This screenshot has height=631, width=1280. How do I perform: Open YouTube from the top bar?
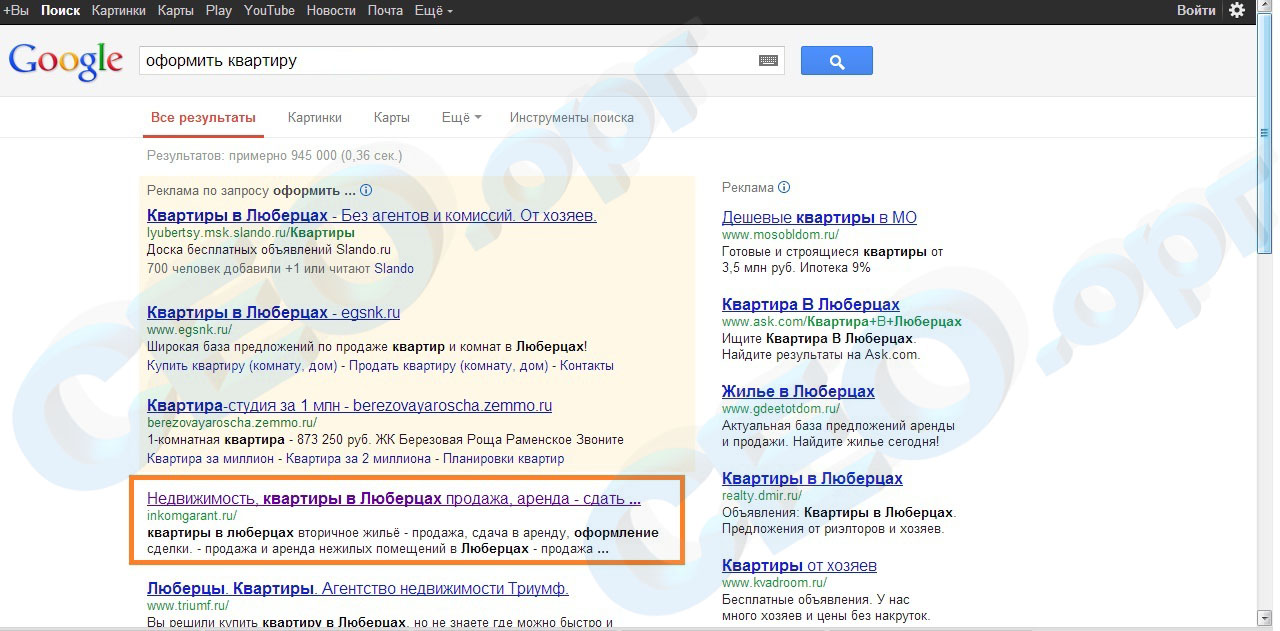(269, 10)
